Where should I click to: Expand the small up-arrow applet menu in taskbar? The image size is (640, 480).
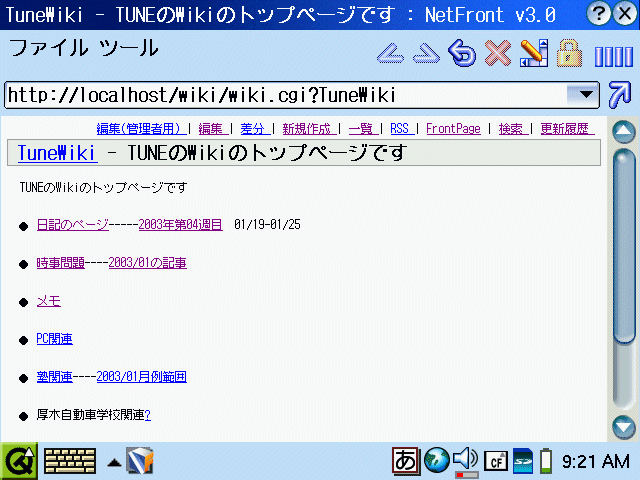[114, 462]
